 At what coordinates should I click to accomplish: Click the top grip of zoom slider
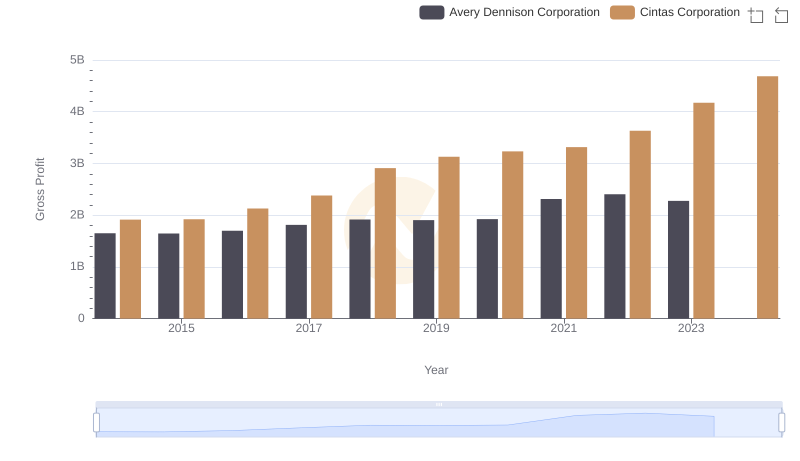(439, 404)
